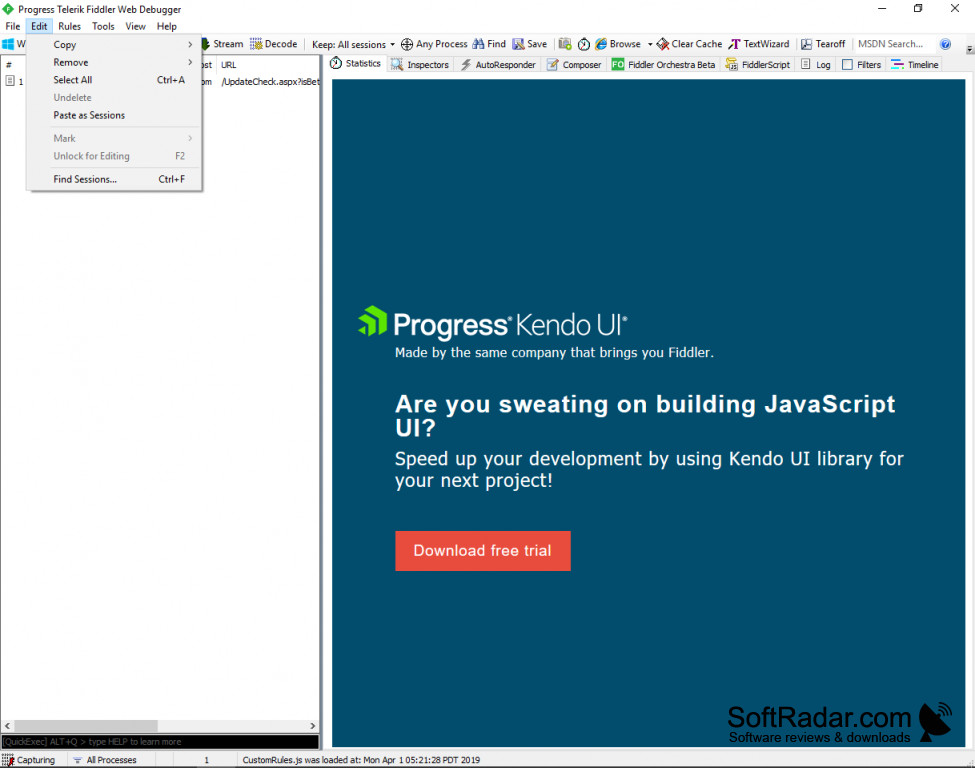Click the Tearoff toolbar icon

(x=806, y=44)
